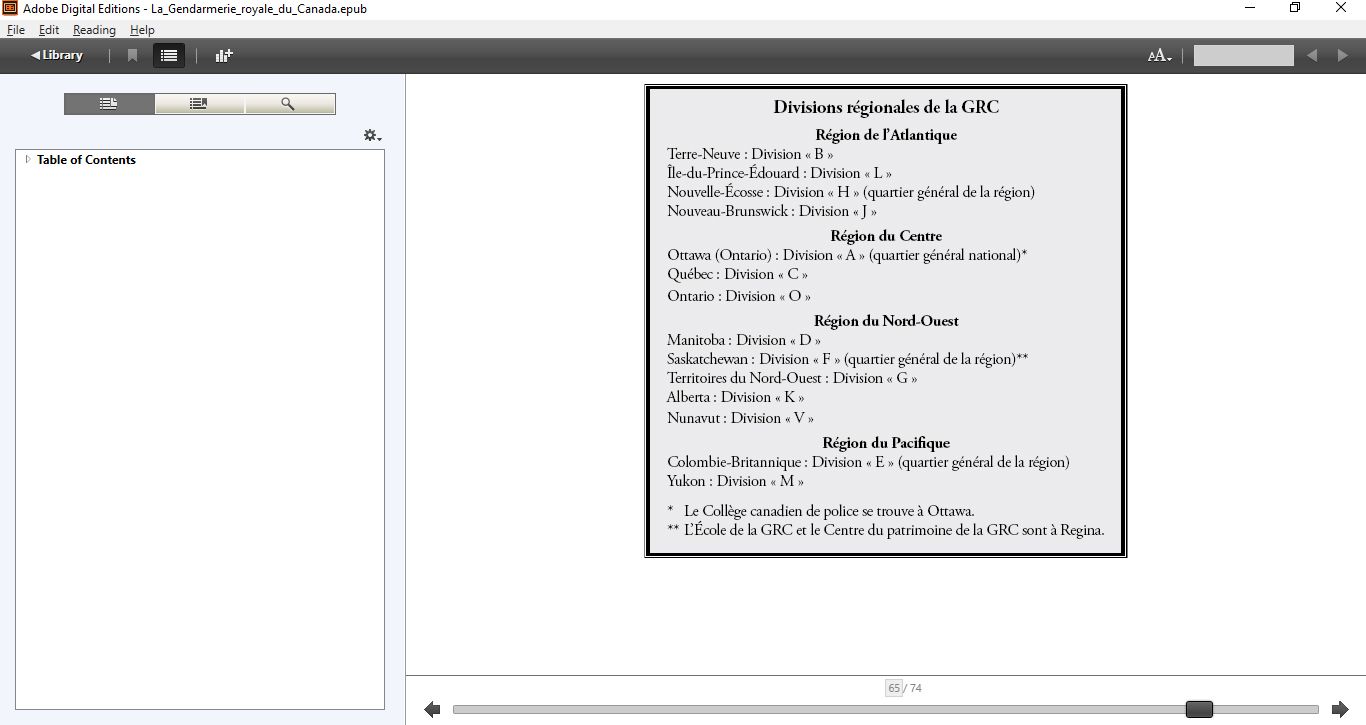Click the 'Ottawa (Ontario) : Division « A »' line
This screenshot has height=725, width=1366.
tap(847, 255)
